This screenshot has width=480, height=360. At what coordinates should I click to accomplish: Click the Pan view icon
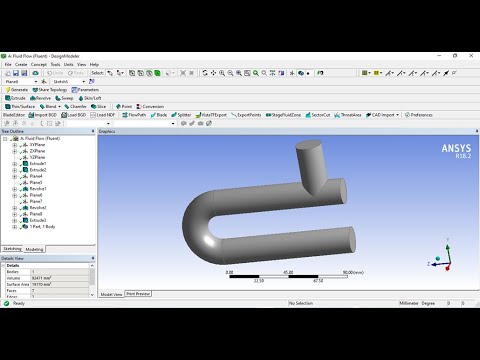tap(213, 73)
